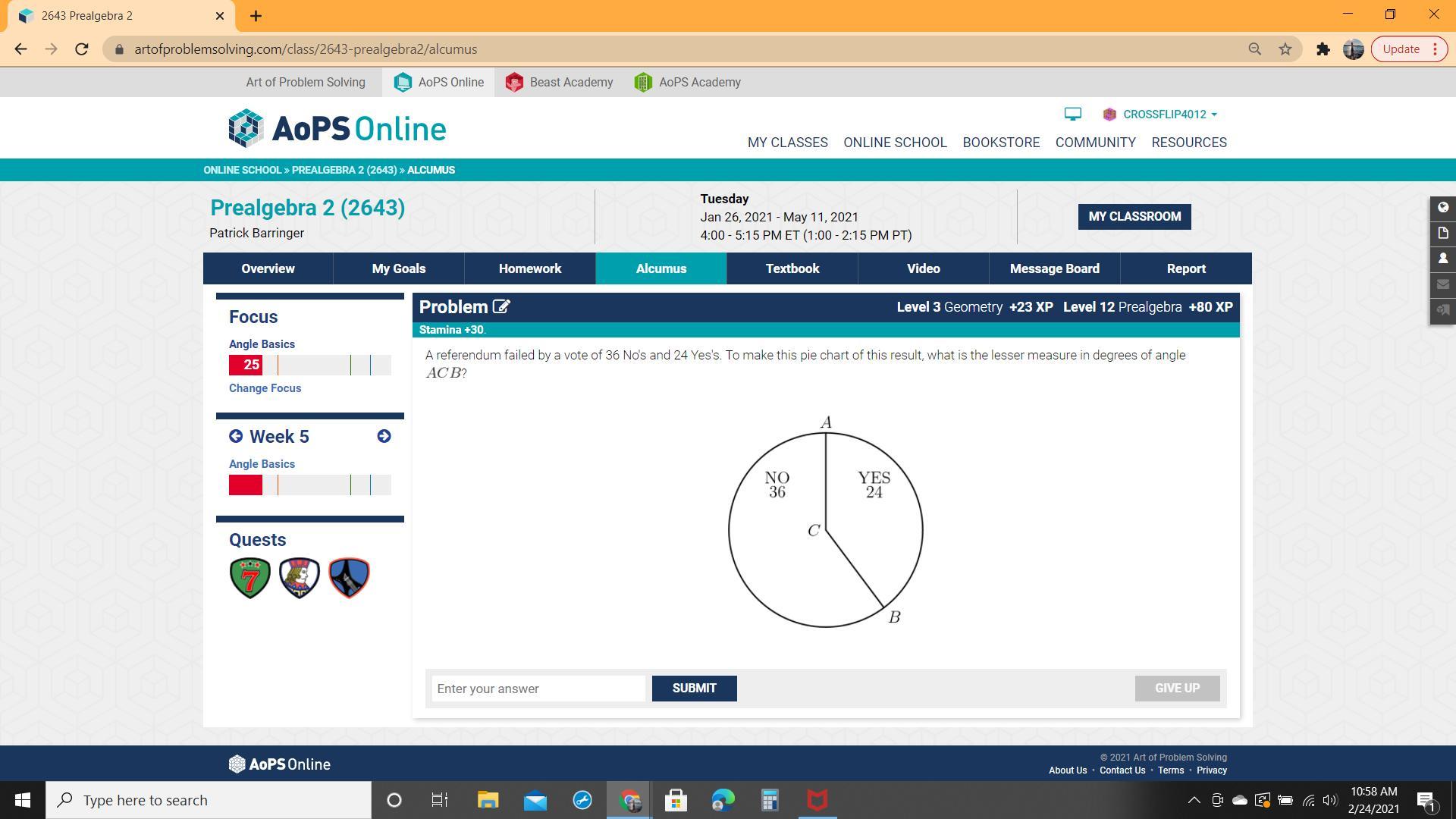This screenshot has width=1456, height=819.
Task: Click the edit icon next to Problem
Action: pyautogui.click(x=501, y=307)
